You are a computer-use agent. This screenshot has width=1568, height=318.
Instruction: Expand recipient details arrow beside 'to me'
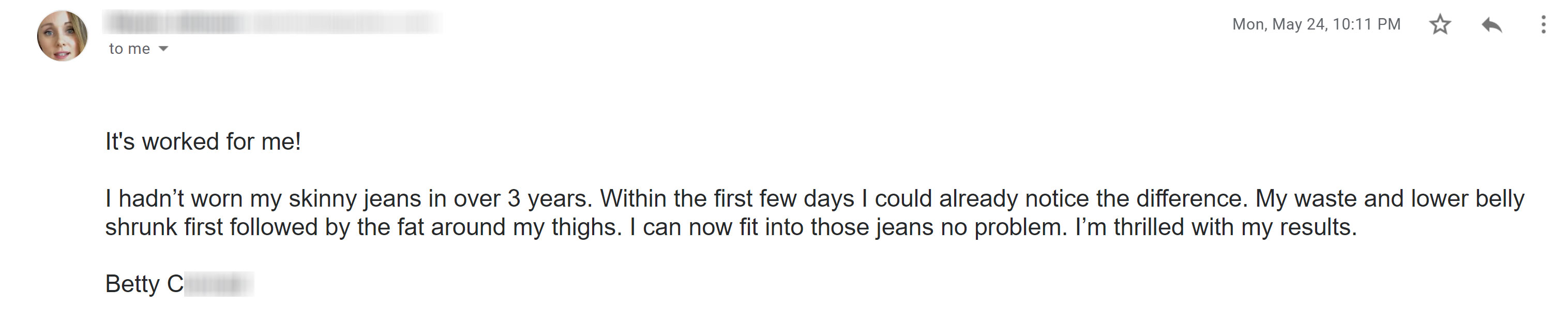163,49
